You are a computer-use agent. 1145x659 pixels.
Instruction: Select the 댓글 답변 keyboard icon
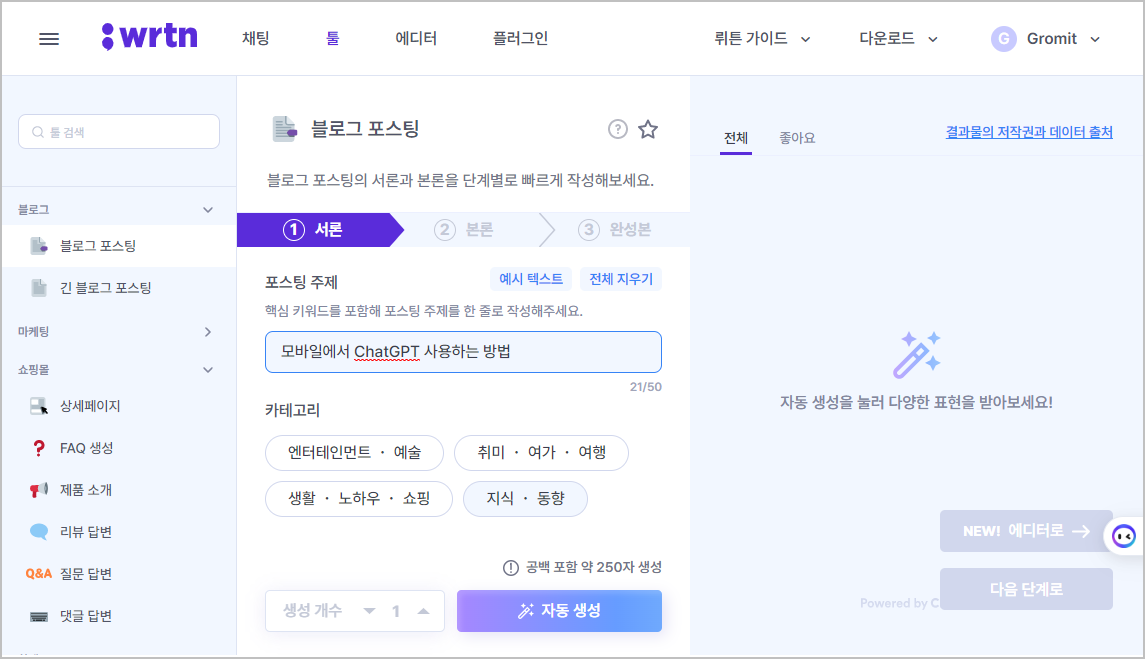tap(39, 617)
